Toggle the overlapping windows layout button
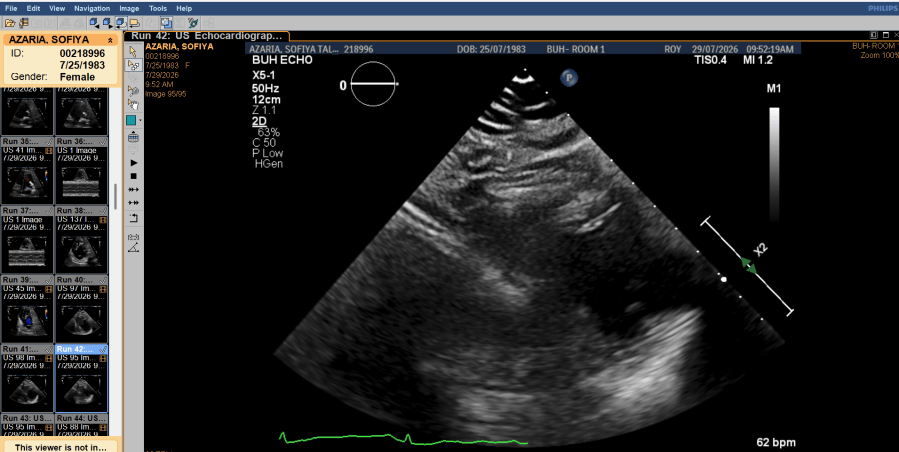The height and width of the screenshot is (452, 899). (166, 23)
